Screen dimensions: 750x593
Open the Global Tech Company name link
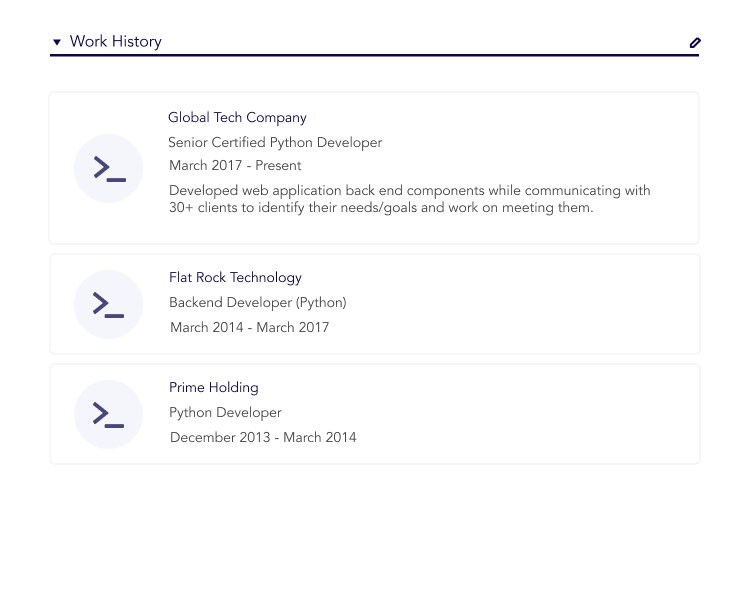coord(237,118)
